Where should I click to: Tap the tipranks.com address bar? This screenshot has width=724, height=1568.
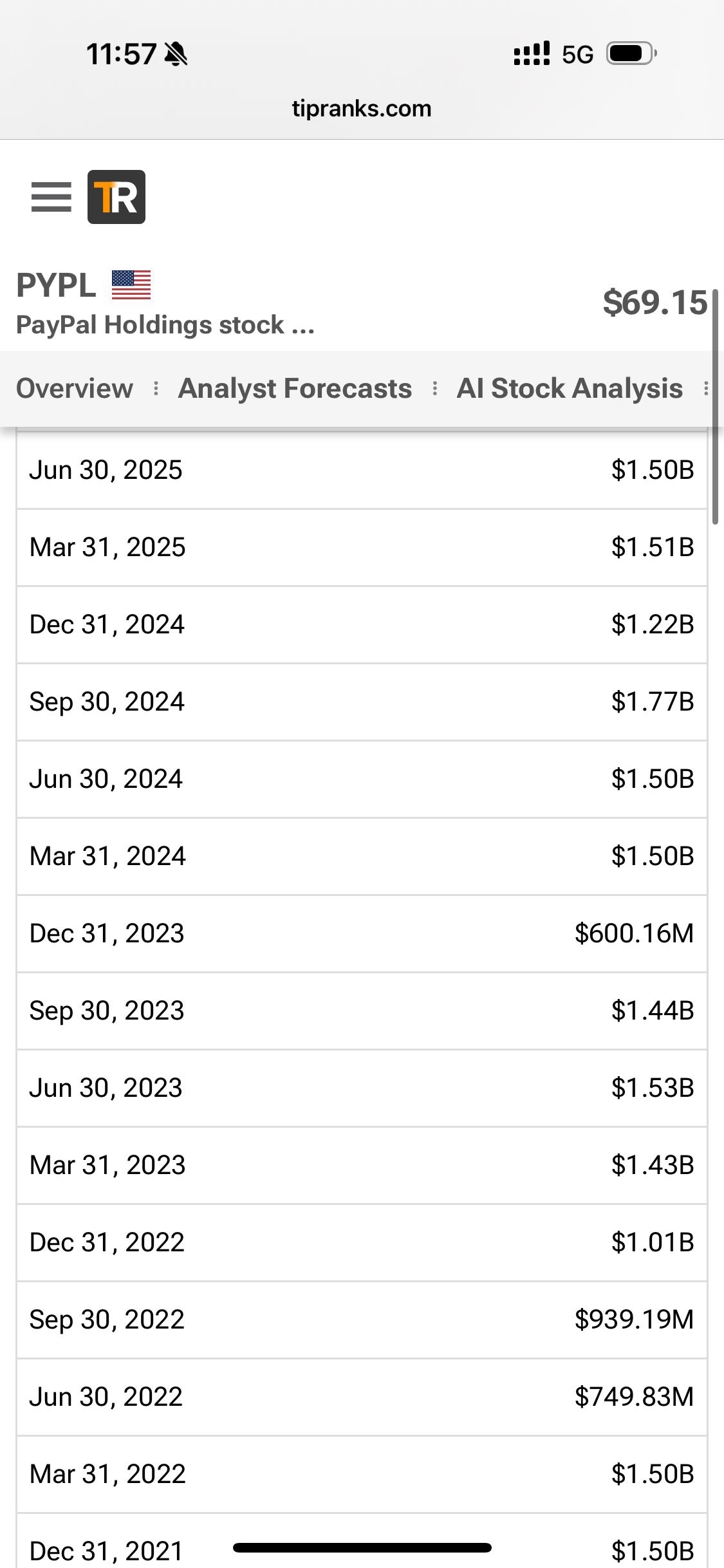(362, 109)
